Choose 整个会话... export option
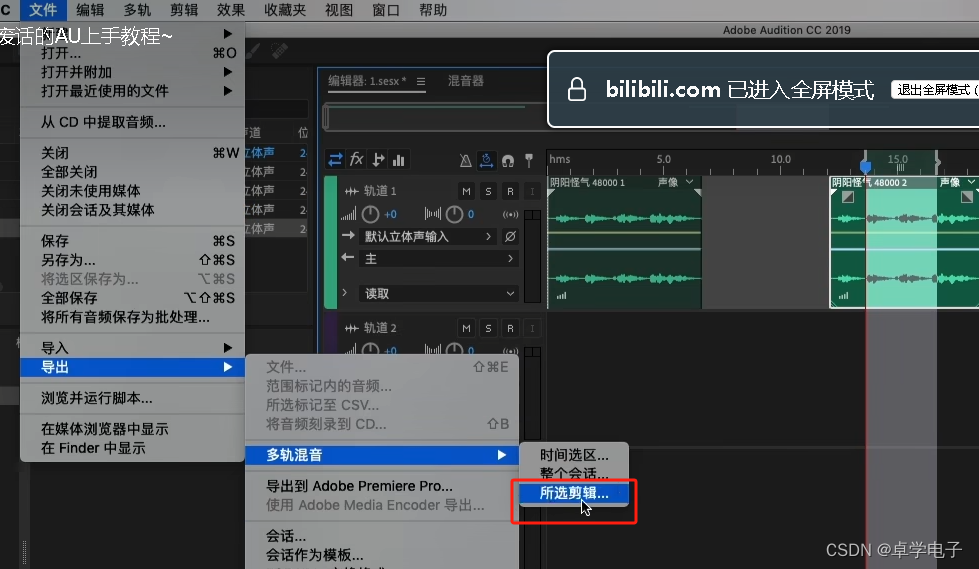 pyautogui.click(x=574, y=473)
